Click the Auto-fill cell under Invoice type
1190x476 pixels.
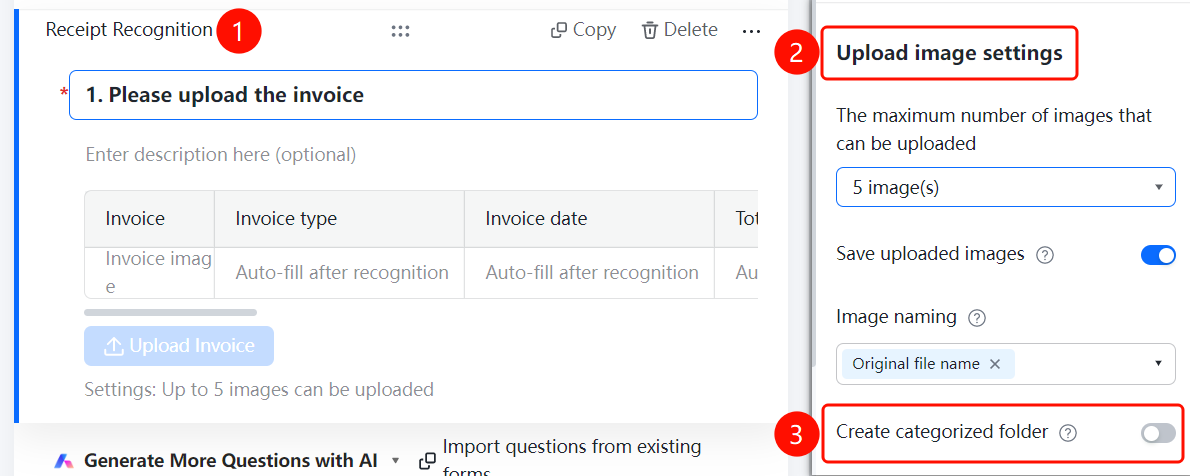click(x=339, y=273)
